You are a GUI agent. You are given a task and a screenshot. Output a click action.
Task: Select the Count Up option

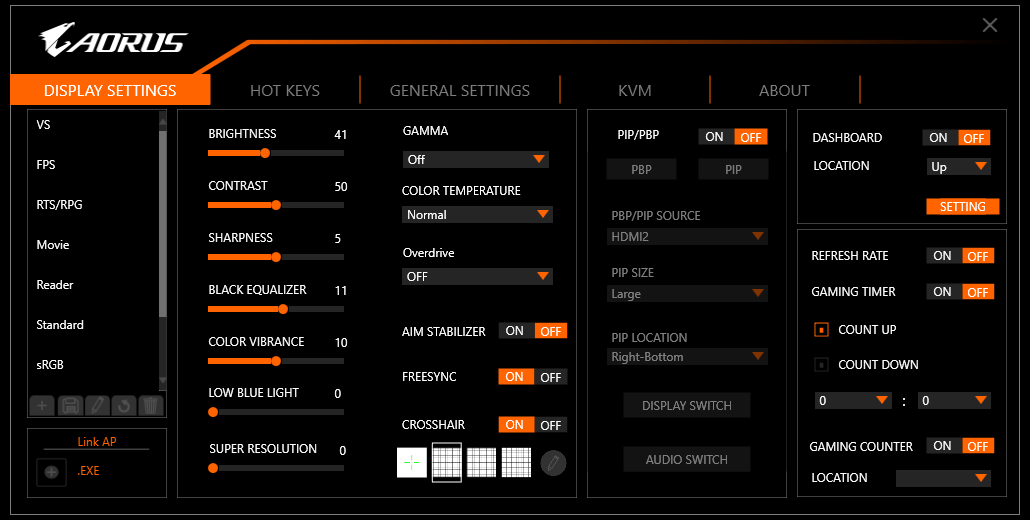[821, 330]
